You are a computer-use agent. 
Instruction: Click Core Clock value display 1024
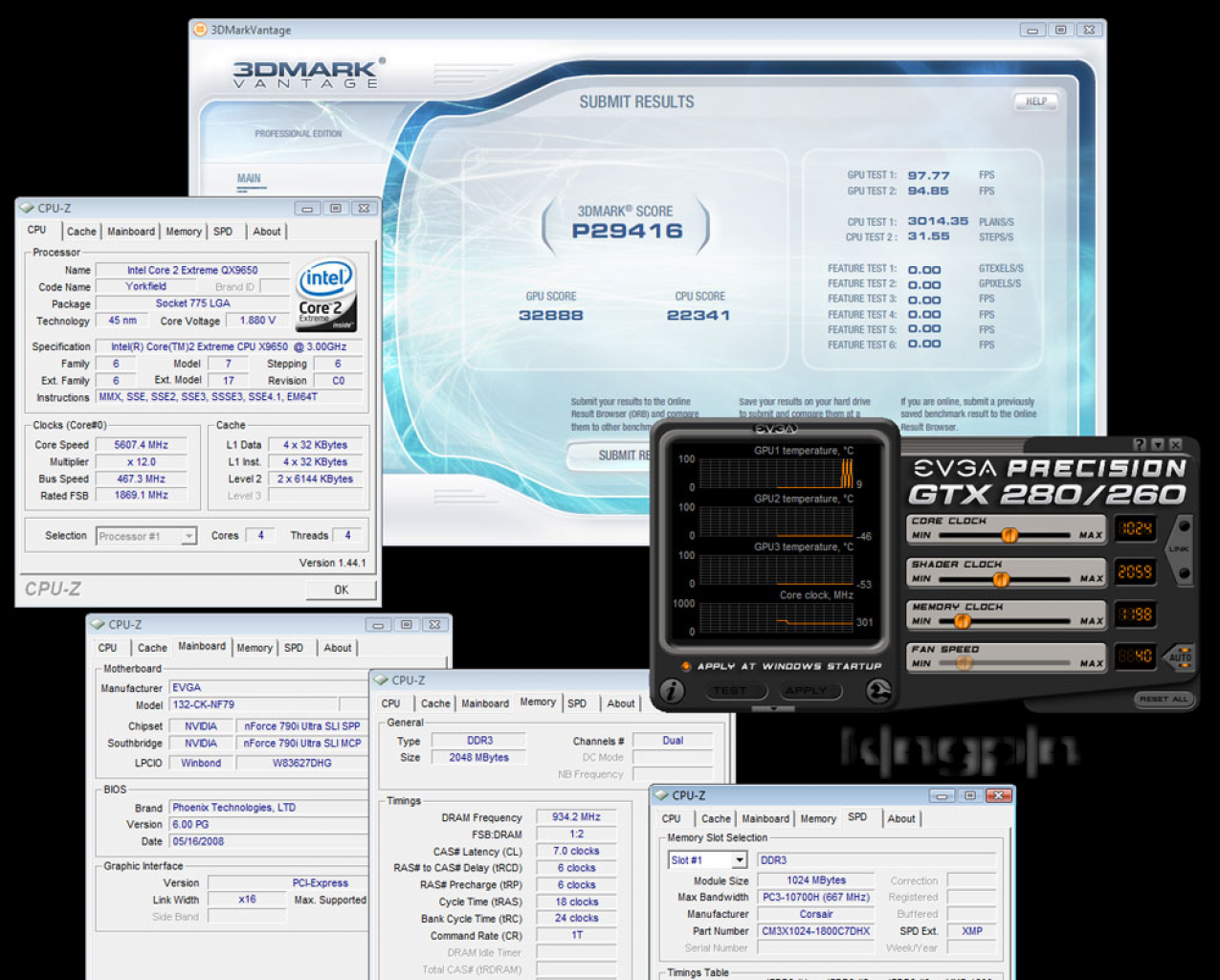coord(1135,528)
